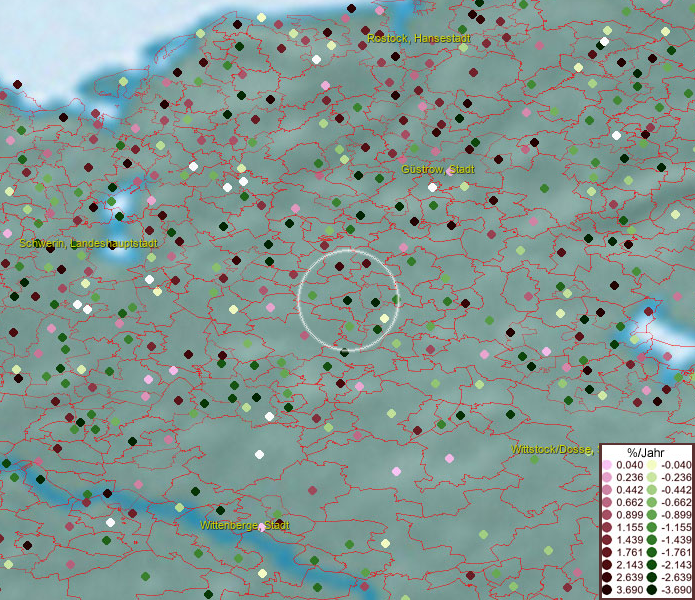695x600 pixels.
Task: Select the 3.690 darkest maroon legend swatch
Action: pos(607,590)
